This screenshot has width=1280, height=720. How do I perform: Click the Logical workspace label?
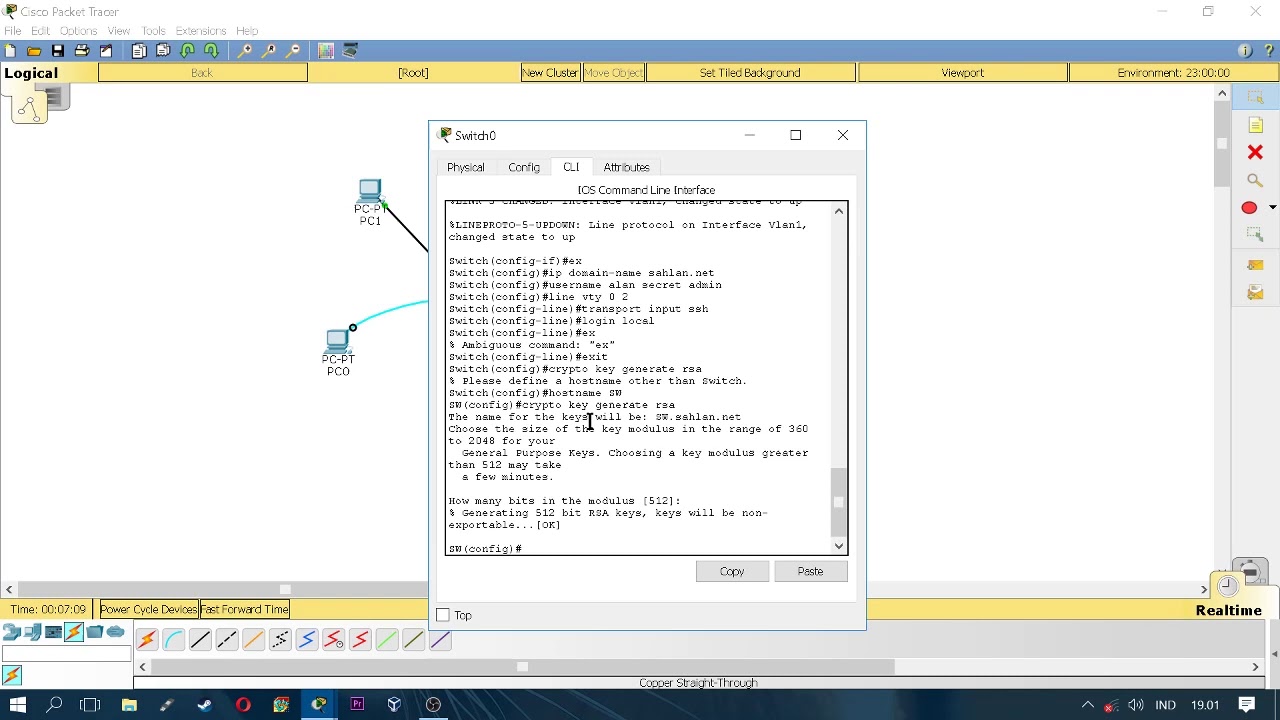[31, 73]
